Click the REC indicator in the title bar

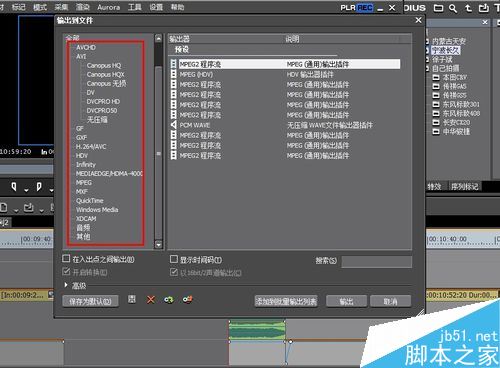[x=365, y=8]
